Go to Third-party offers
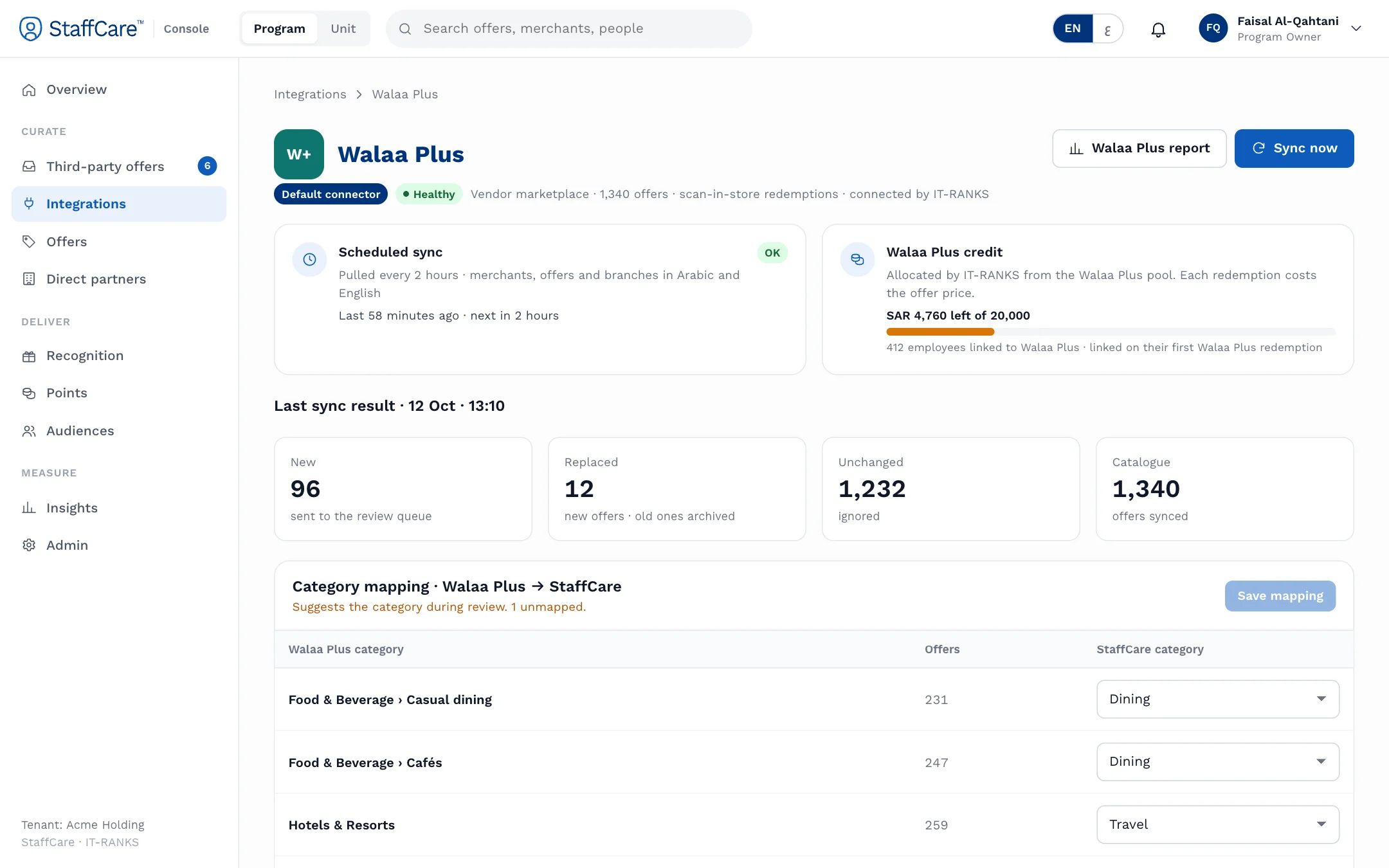This screenshot has height=868, width=1389. point(119,167)
